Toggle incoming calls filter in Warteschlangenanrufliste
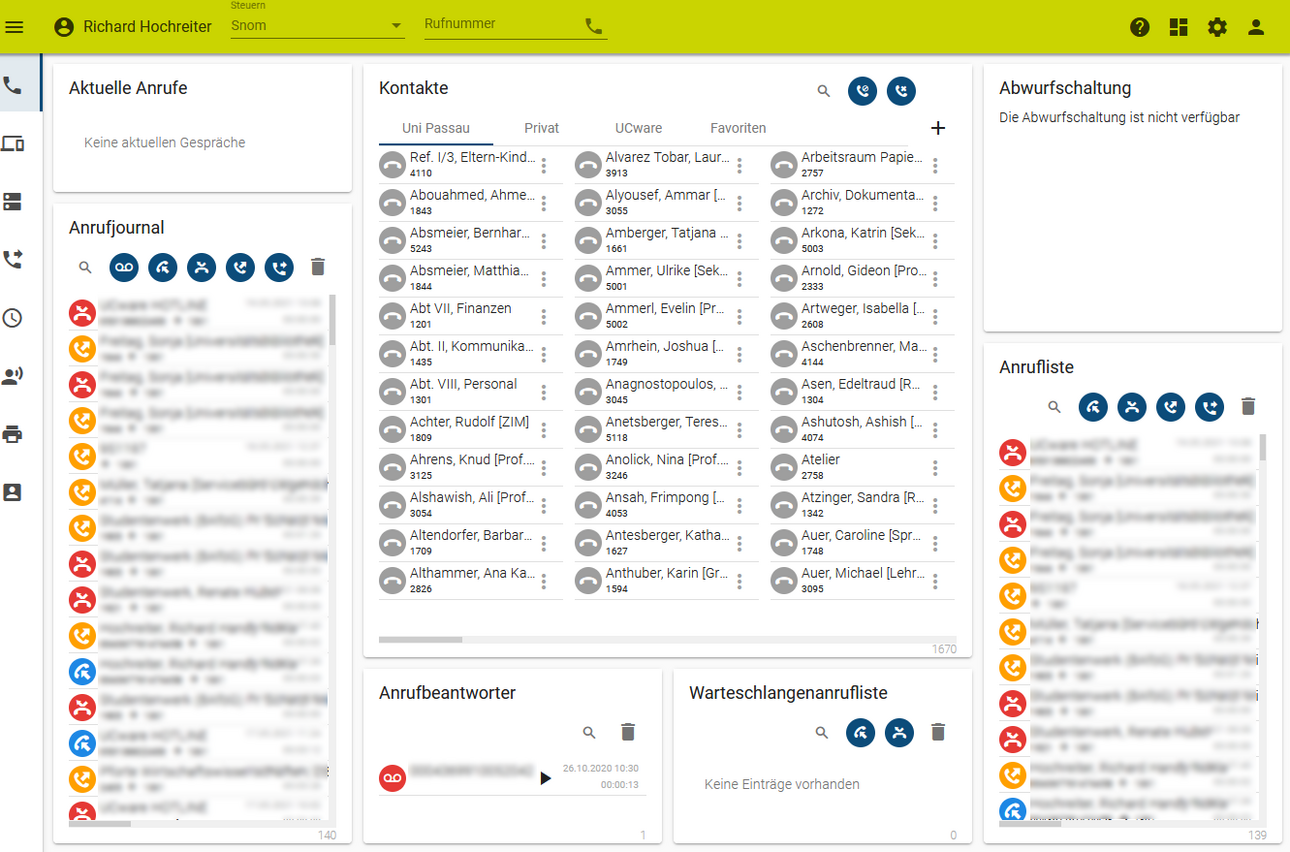 [x=861, y=733]
